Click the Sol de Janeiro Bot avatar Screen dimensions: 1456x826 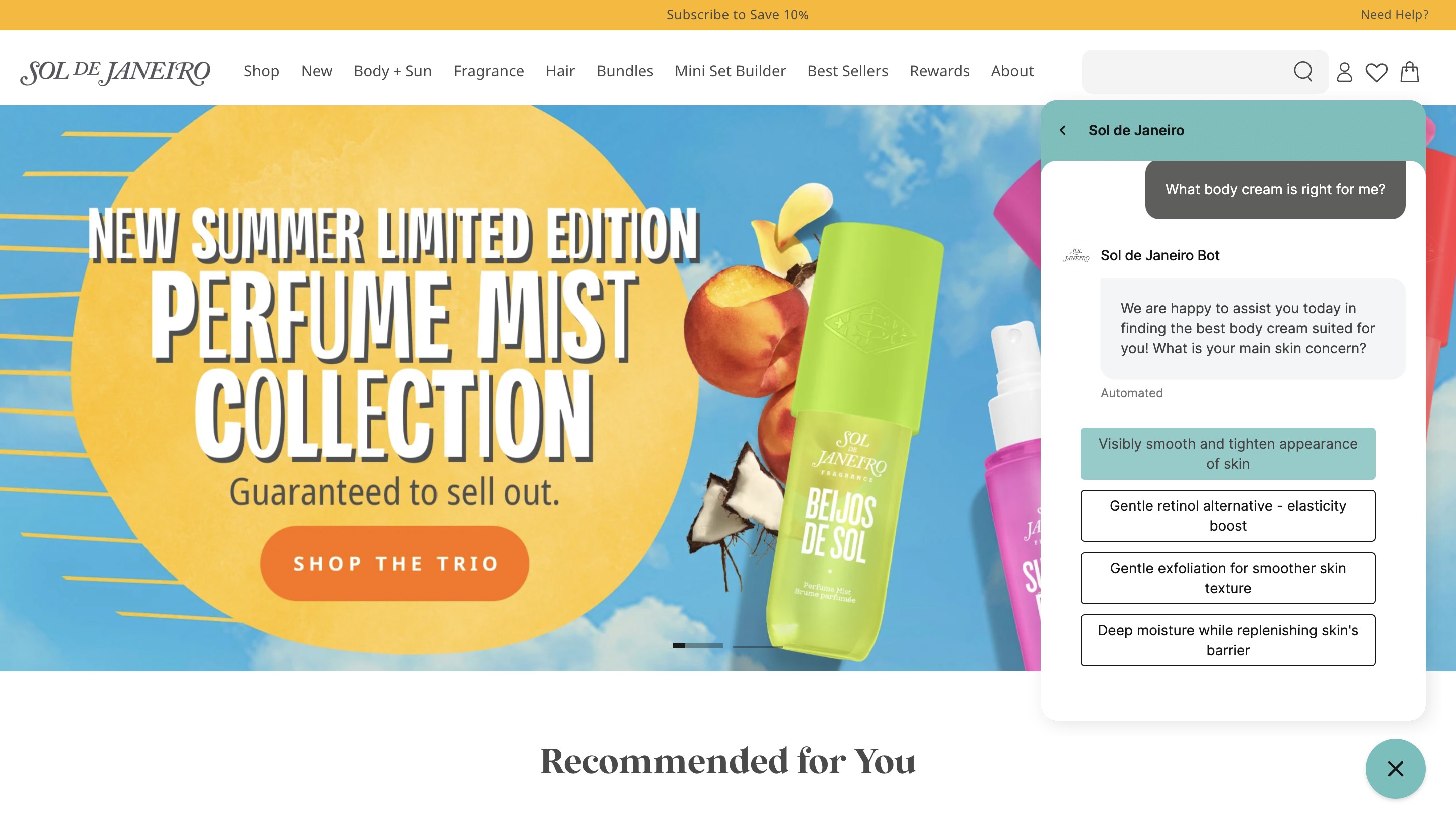point(1076,255)
